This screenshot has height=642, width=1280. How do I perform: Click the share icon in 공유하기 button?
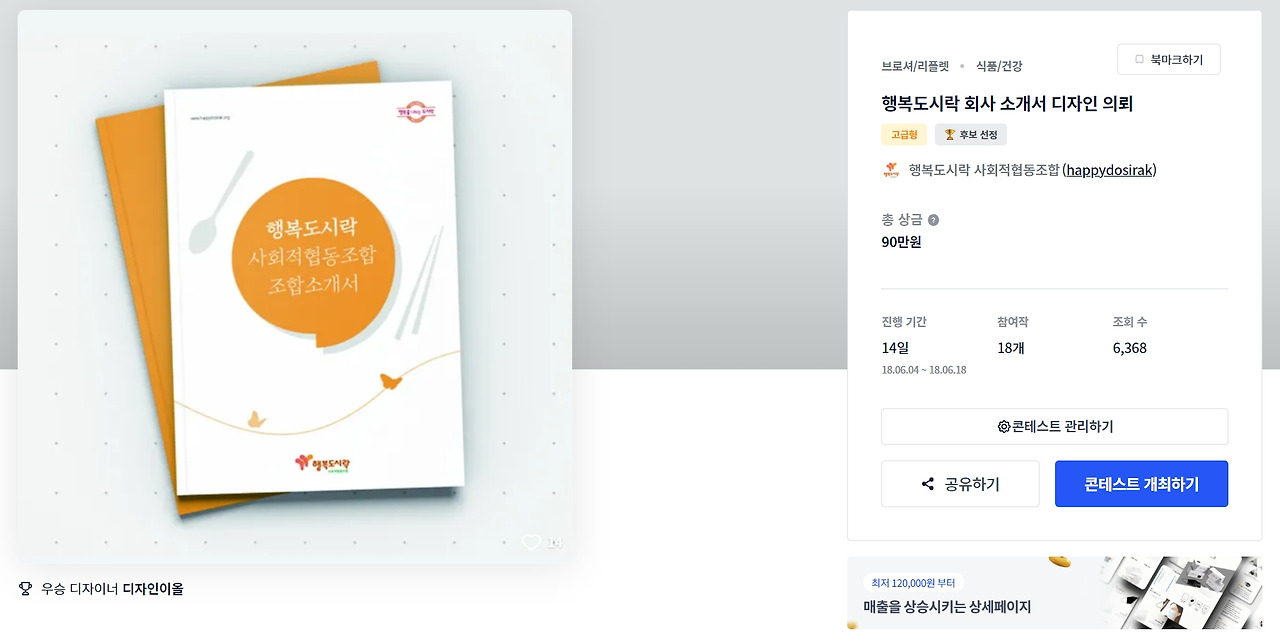(928, 484)
